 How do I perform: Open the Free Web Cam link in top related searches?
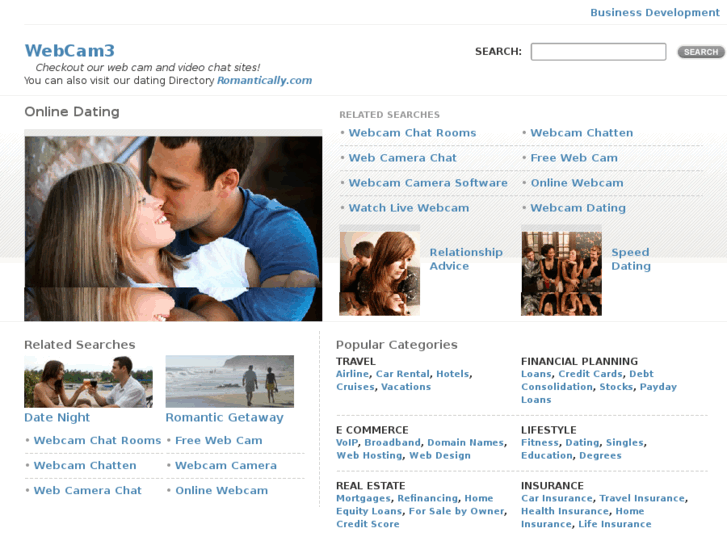click(574, 158)
